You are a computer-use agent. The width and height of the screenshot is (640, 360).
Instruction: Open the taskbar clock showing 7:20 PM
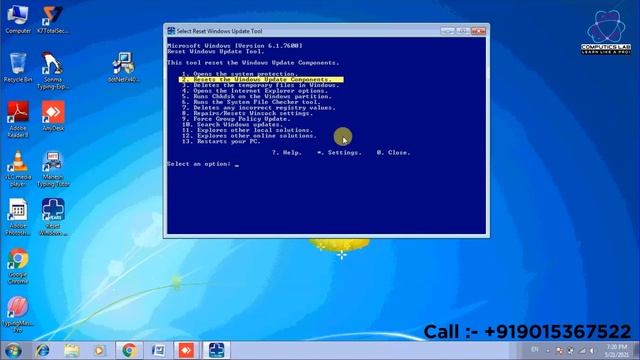(x=617, y=351)
